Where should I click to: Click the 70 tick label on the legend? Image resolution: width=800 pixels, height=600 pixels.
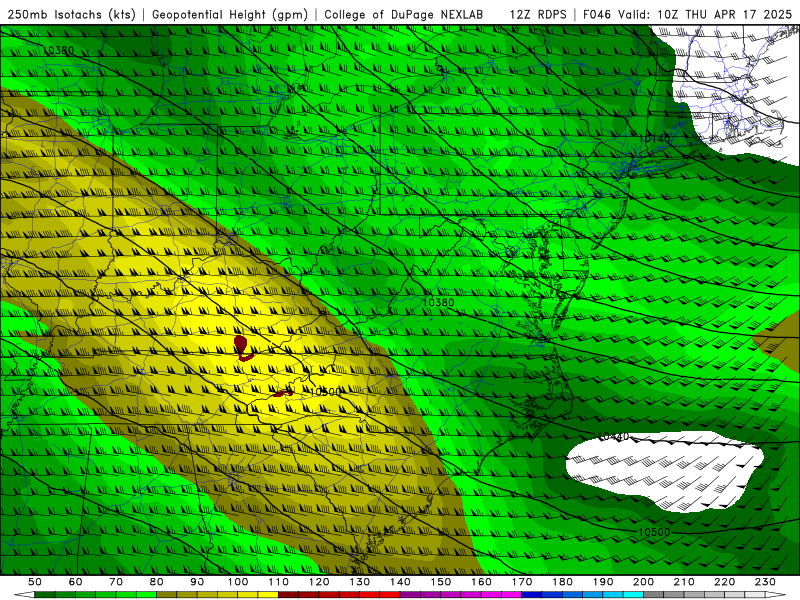click(116, 582)
